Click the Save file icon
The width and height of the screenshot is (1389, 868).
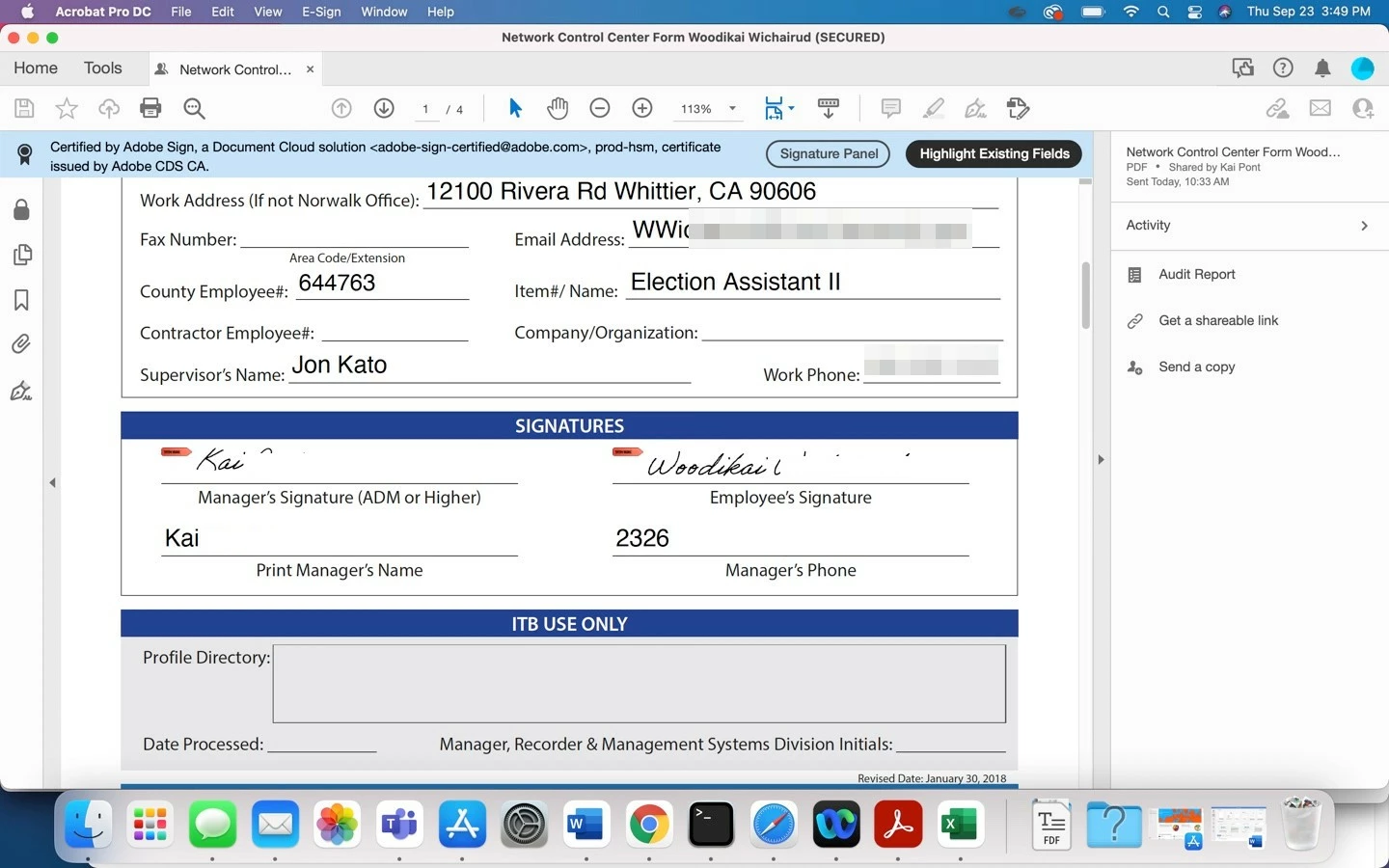(24, 108)
